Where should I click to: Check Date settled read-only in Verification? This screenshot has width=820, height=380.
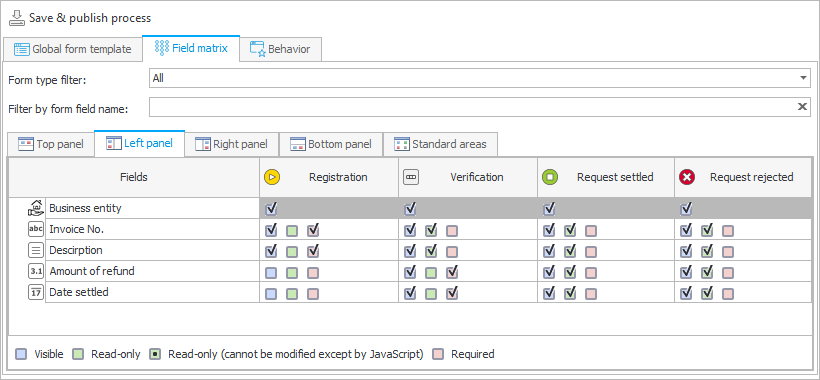click(x=431, y=294)
